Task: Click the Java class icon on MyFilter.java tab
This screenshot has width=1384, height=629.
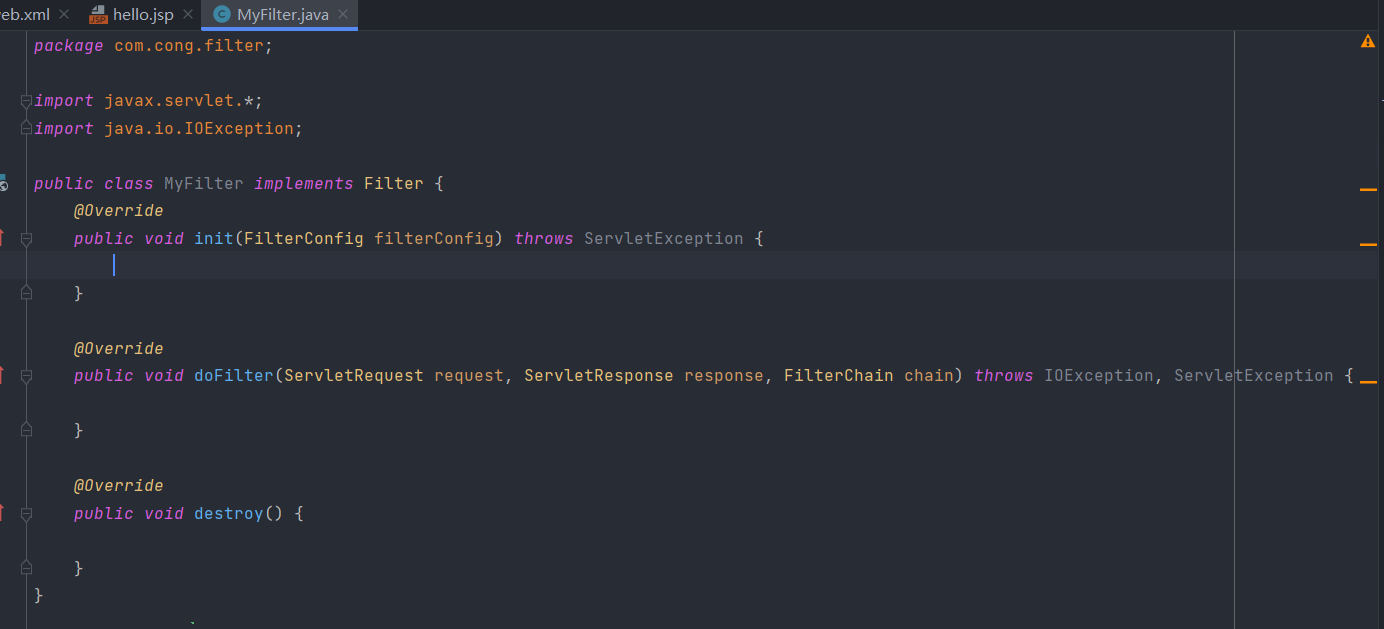Action: pyautogui.click(x=222, y=15)
